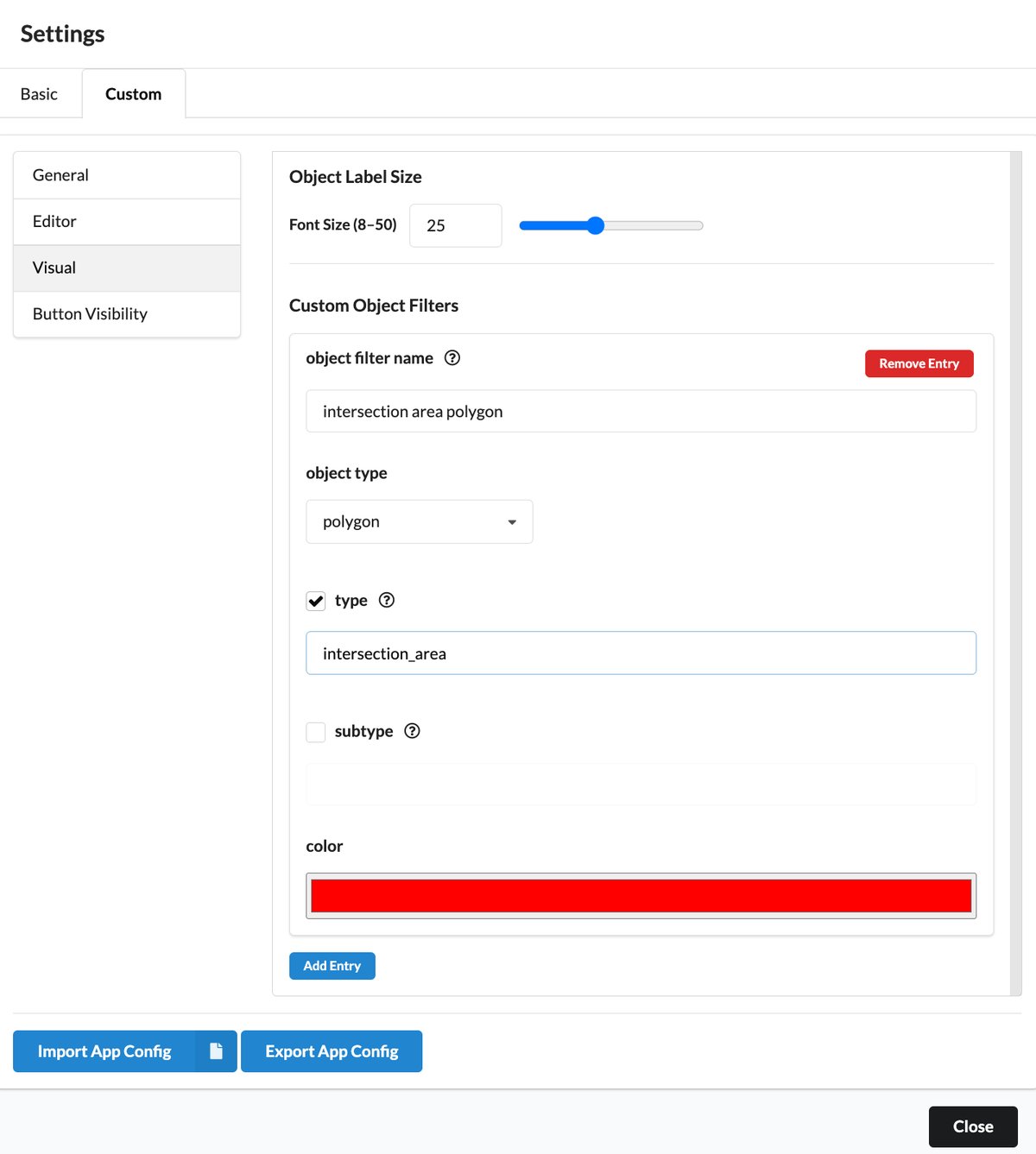This screenshot has height=1154, width=1036.
Task: Click the type value field intersection_area
Action: 641,653
